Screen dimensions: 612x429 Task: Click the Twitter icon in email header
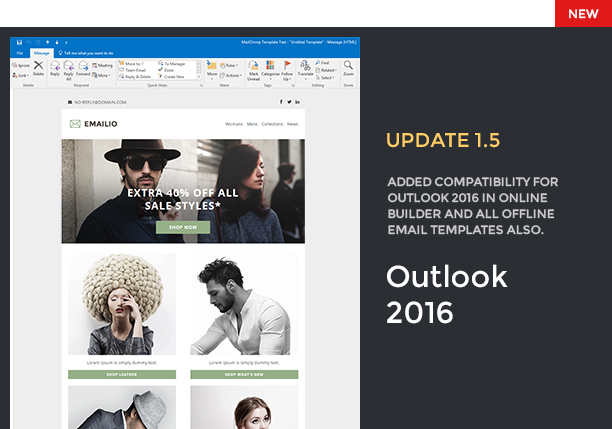tap(289, 102)
